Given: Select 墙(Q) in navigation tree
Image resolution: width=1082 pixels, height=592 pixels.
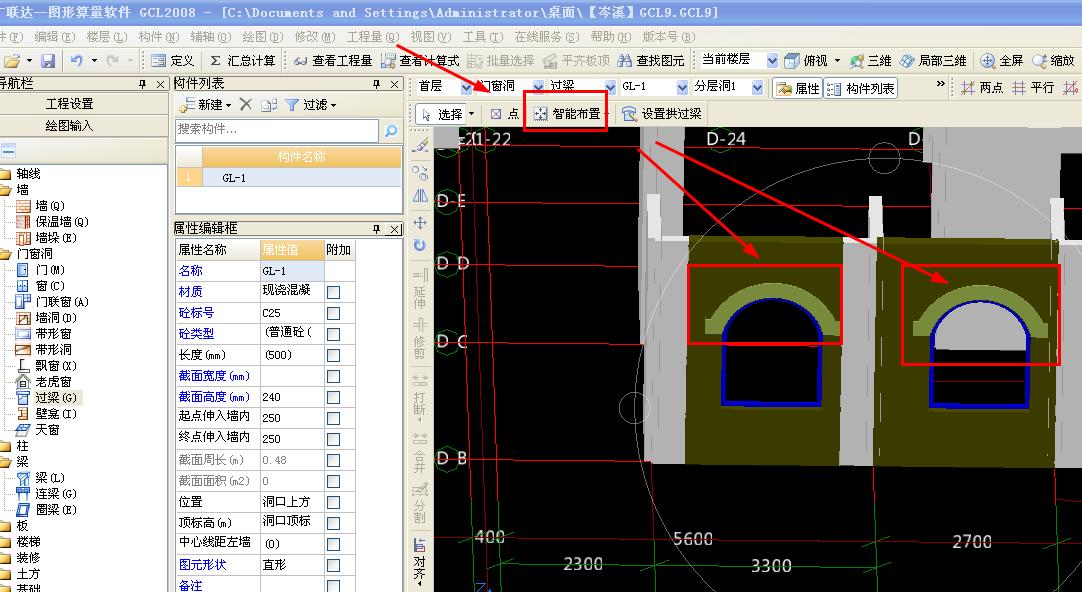Looking at the screenshot, I should tap(41, 206).
